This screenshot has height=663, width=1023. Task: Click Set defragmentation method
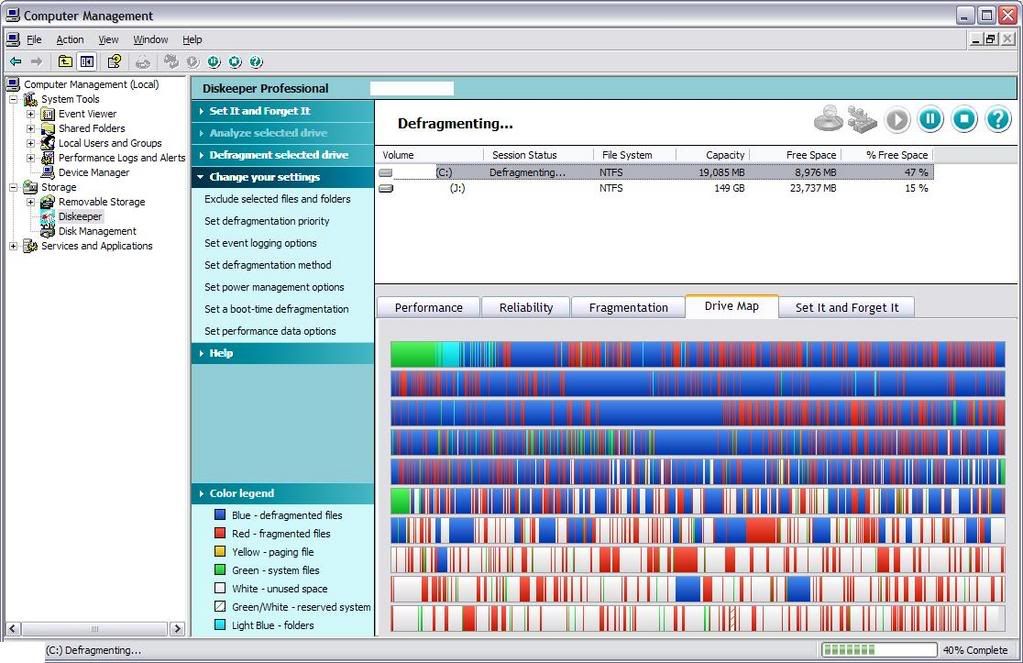pyautogui.click(x=267, y=265)
